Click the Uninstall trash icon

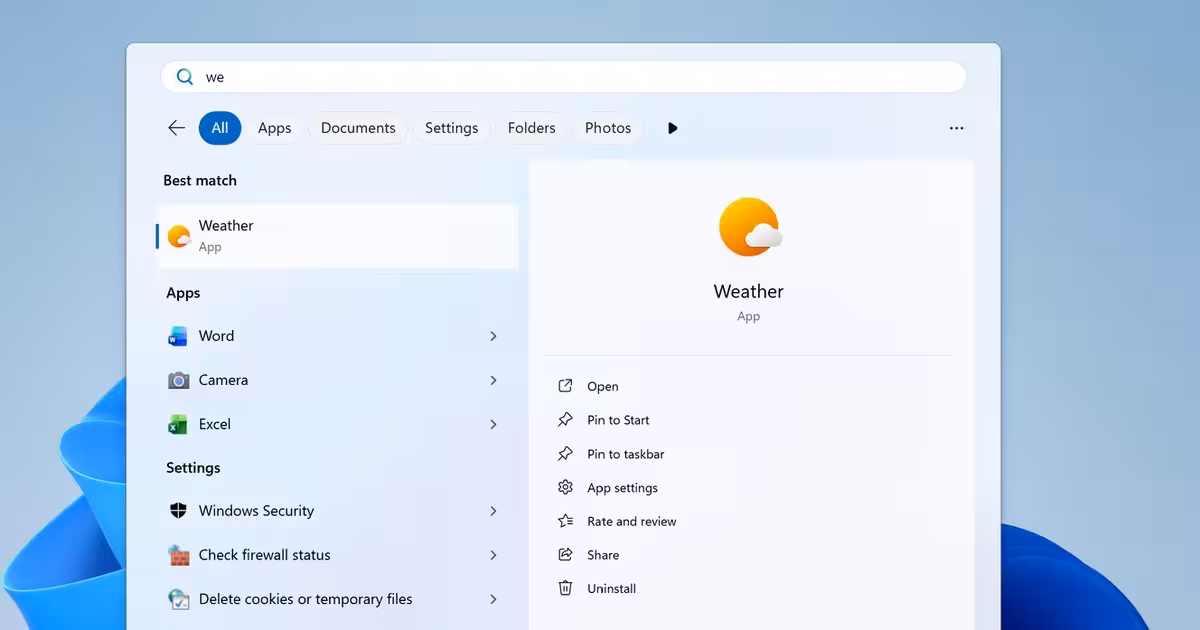[565, 588]
